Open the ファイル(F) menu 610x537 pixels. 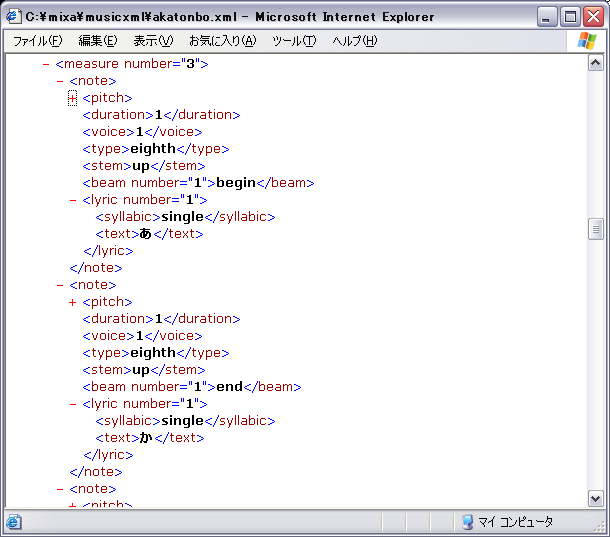[37, 40]
